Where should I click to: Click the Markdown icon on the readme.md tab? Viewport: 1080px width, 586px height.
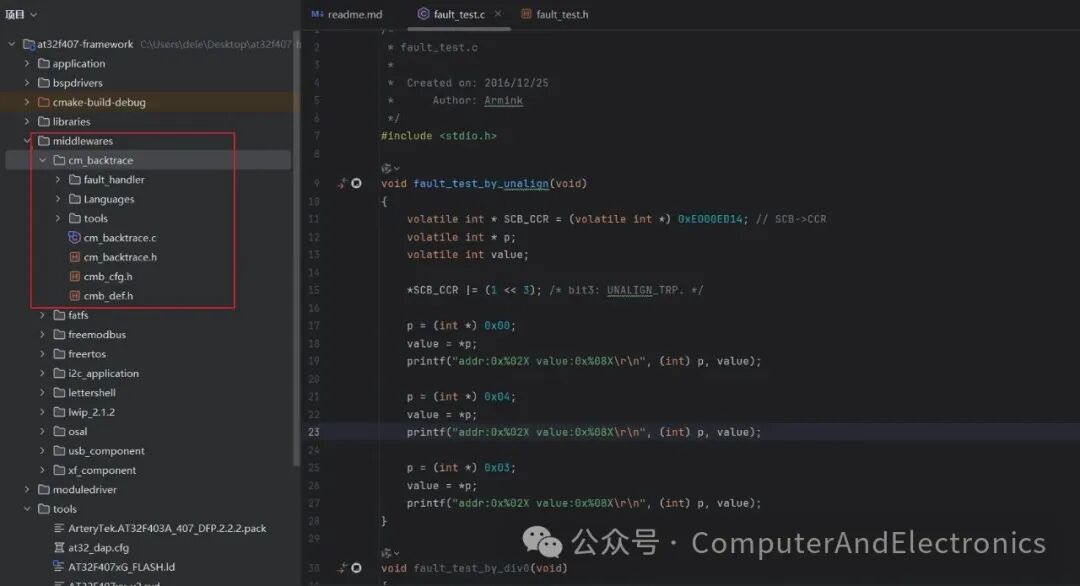tap(316, 14)
